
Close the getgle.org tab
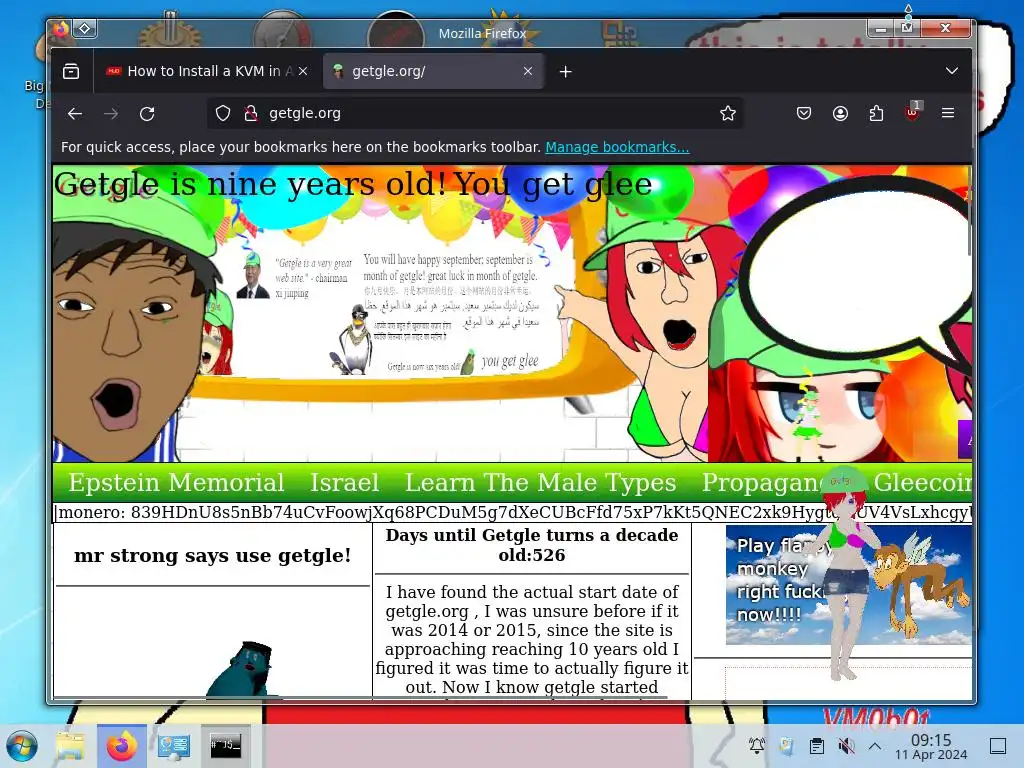[528, 71]
